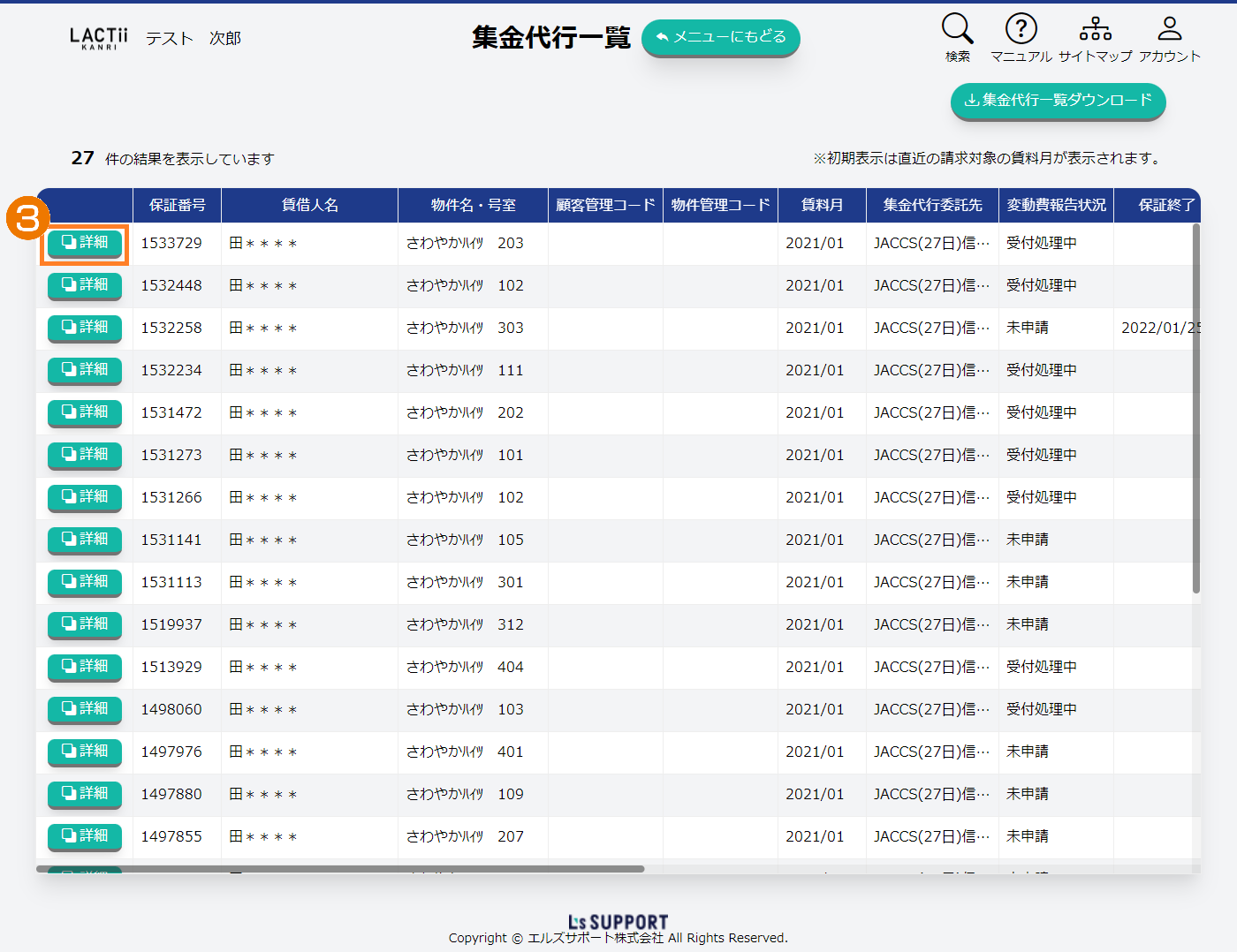Show 詳細 for record 1497855

85,836
